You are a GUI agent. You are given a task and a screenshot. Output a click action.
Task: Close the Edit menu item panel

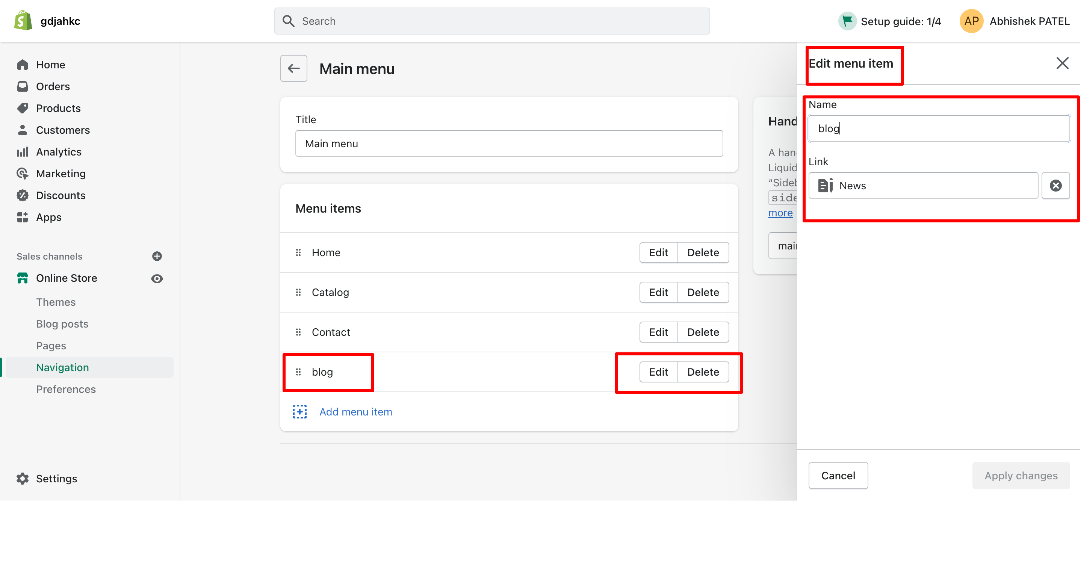pyautogui.click(x=1062, y=63)
